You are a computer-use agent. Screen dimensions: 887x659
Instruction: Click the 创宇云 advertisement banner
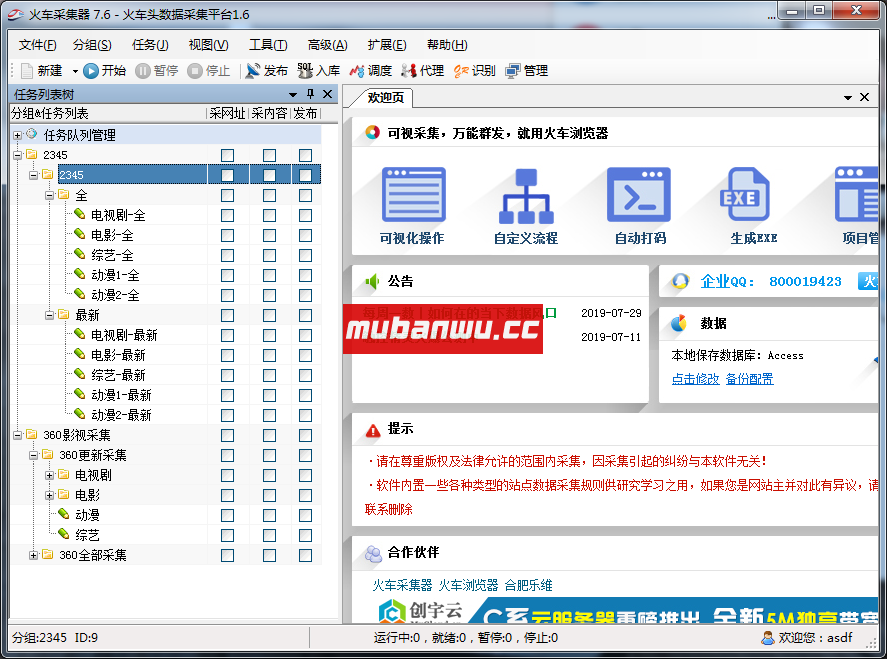(625, 610)
